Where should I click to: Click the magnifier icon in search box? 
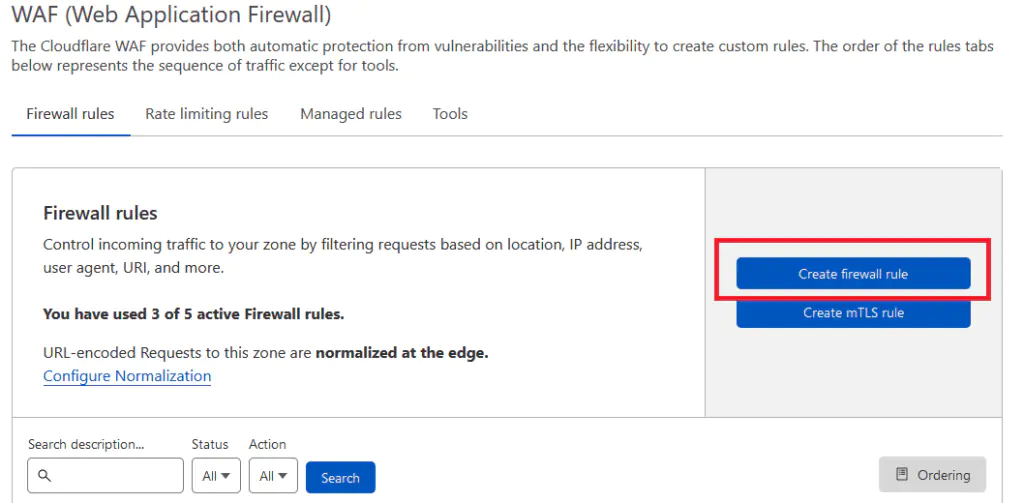tap(44, 476)
